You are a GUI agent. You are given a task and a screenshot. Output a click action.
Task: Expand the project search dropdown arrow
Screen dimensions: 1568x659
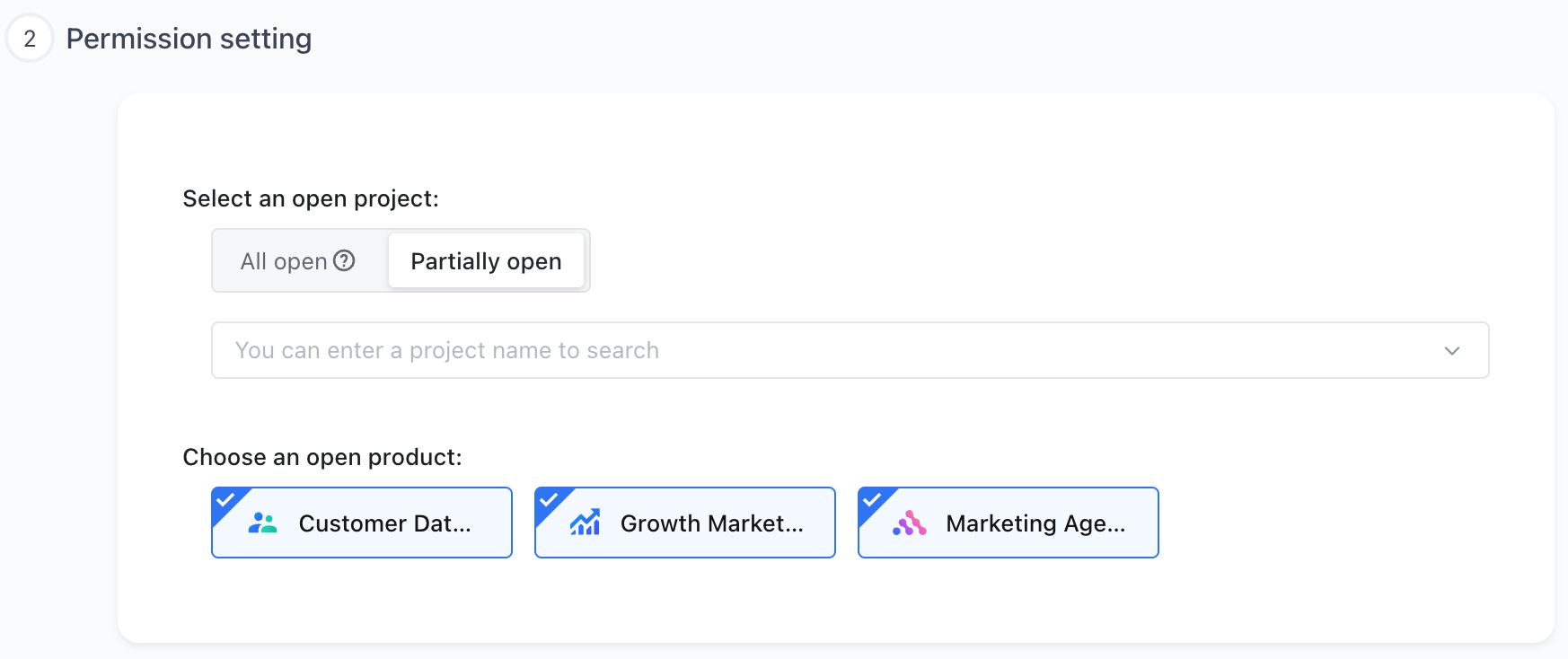tap(1452, 350)
